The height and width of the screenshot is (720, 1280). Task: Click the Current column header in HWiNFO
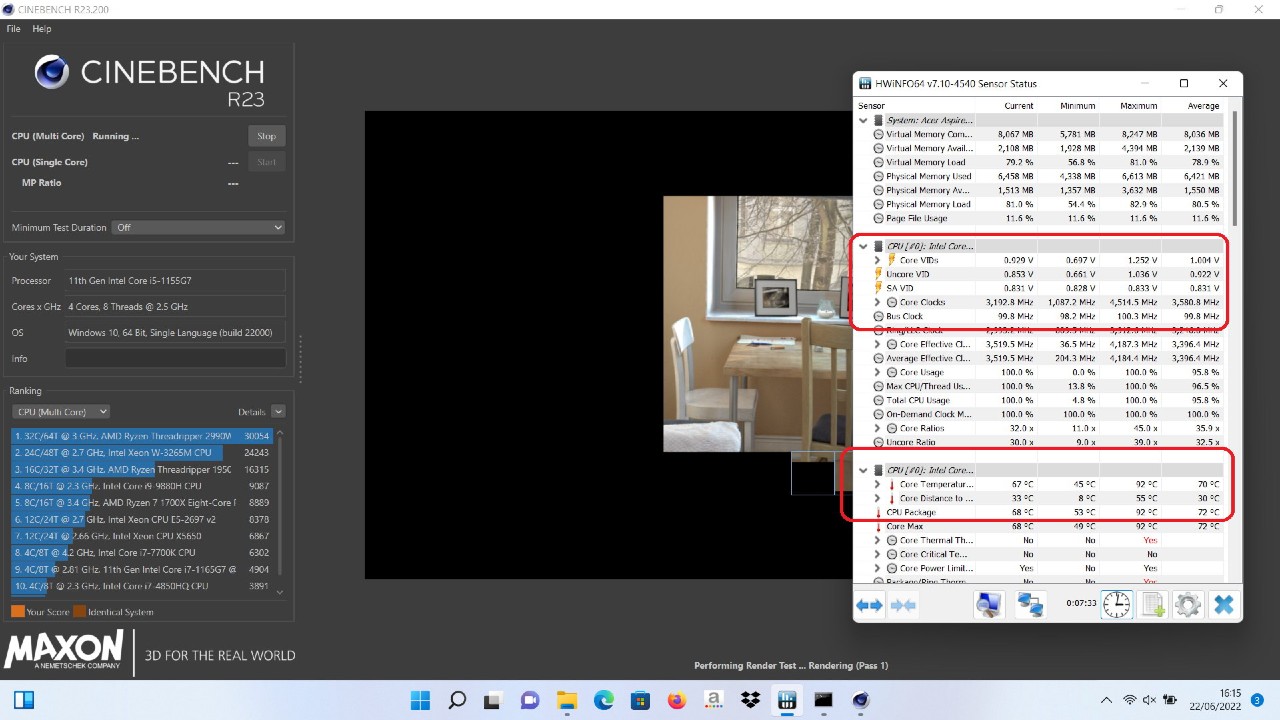click(x=1019, y=105)
